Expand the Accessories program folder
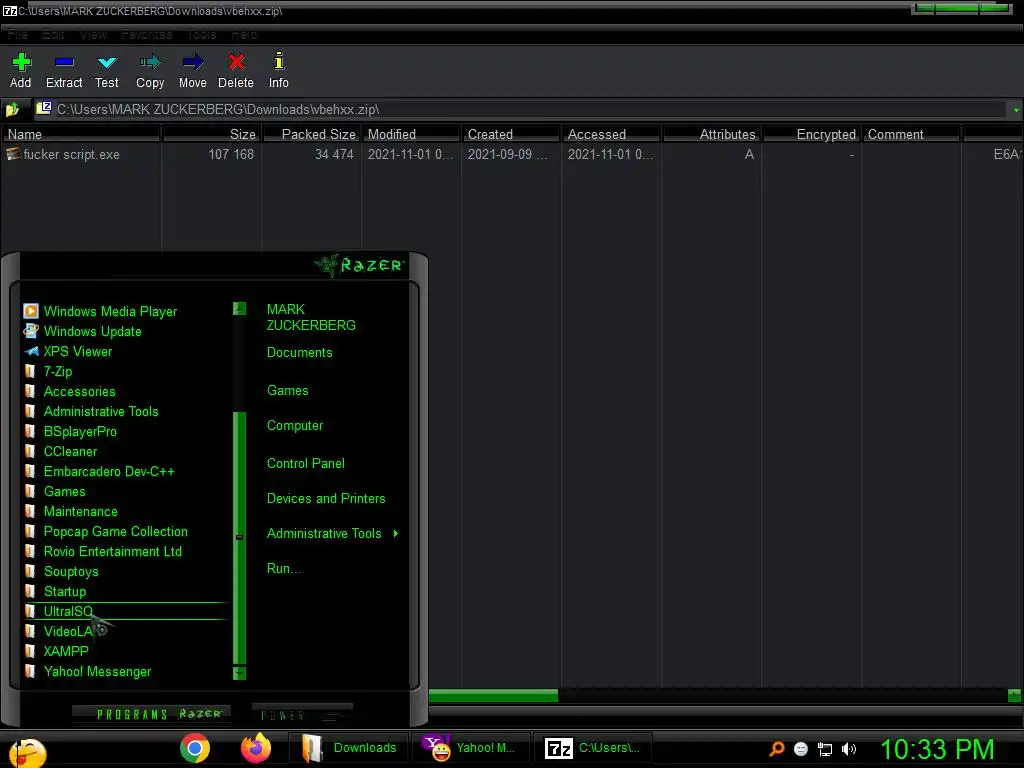Viewport: 1024px width, 768px height. click(x=70, y=391)
